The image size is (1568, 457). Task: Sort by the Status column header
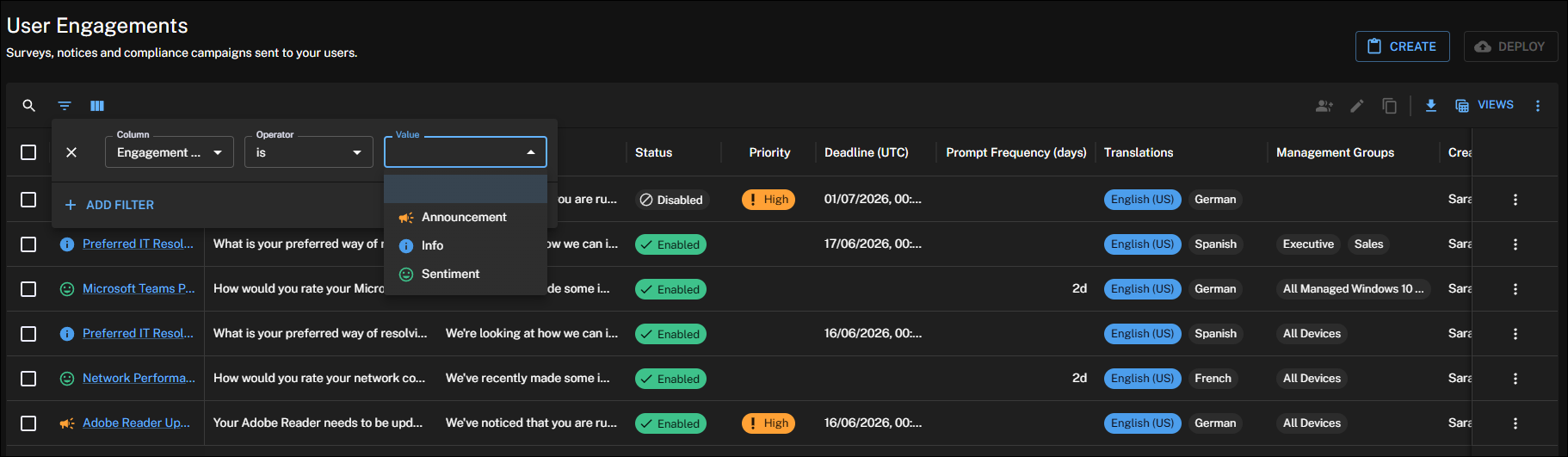click(x=654, y=152)
